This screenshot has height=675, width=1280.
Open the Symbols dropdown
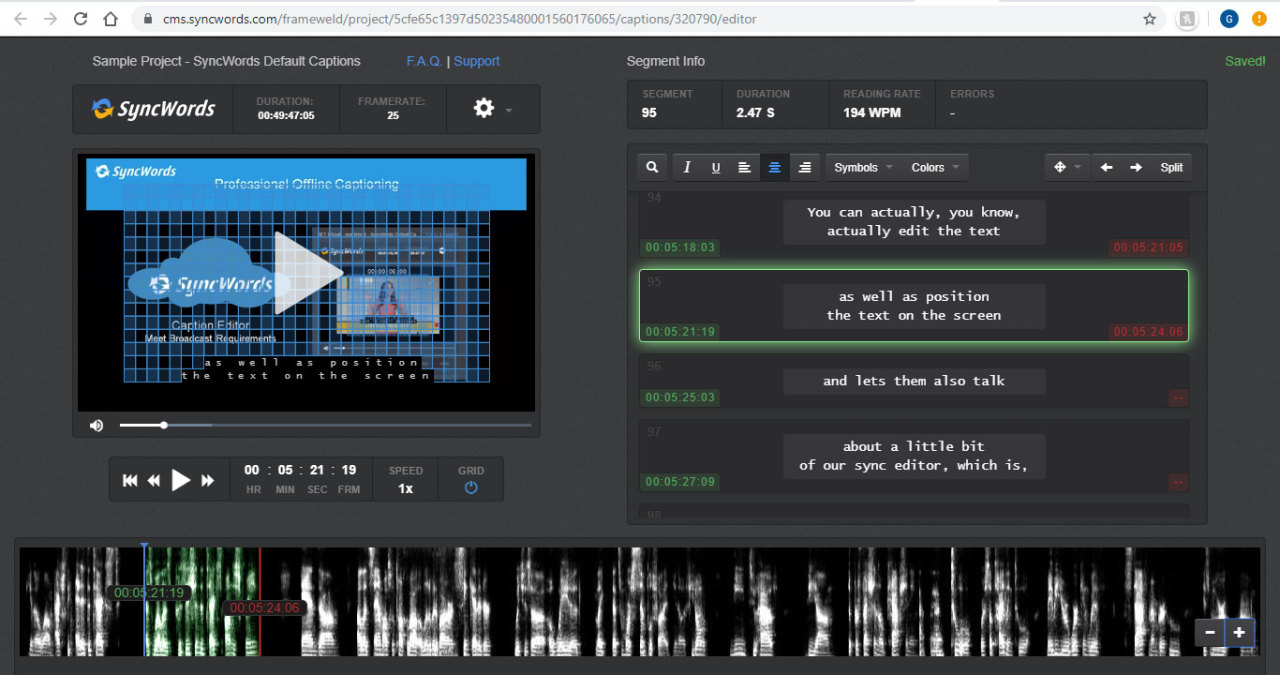click(858, 167)
